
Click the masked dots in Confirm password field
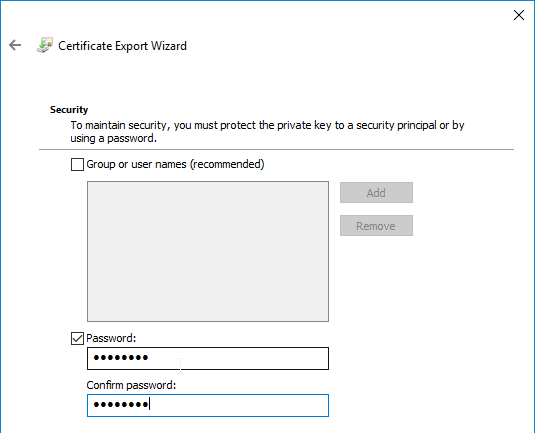(121, 405)
